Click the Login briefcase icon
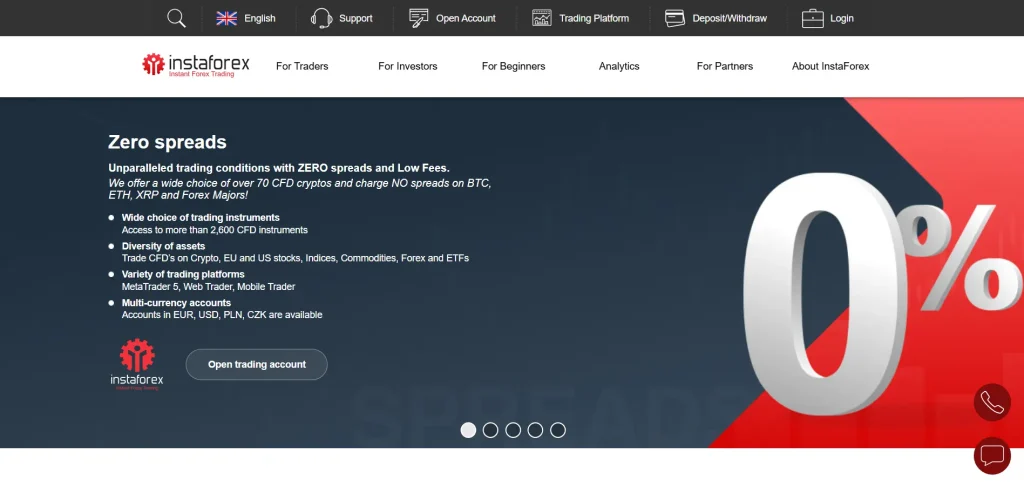 pyautogui.click(x=812, y=18)
